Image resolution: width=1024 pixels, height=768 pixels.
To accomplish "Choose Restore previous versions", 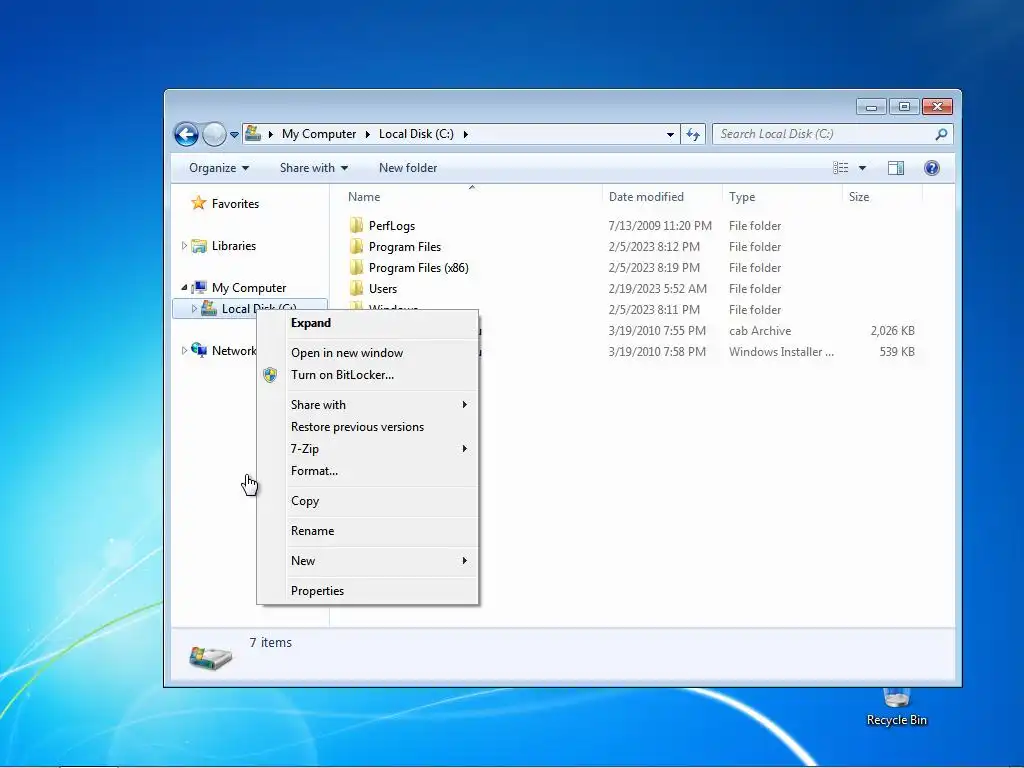I will 368,427.
